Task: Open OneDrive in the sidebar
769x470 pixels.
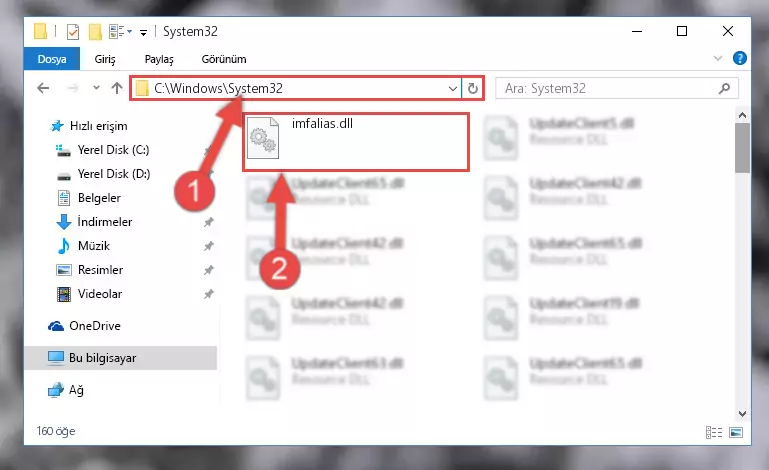Action: (x=95, y=326)
